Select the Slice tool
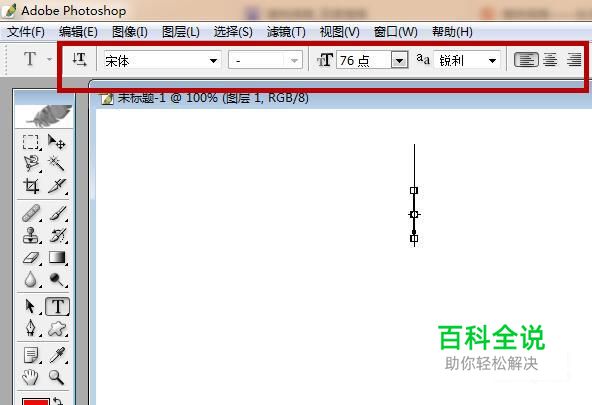The width and height of the screenshot is (592, 405). (57, 186)
